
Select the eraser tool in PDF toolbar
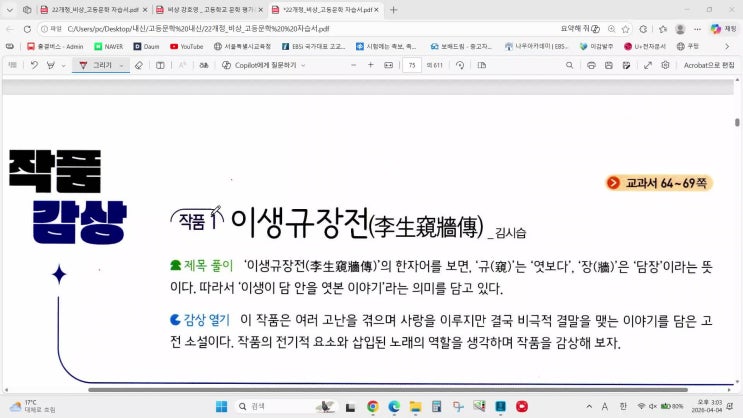(138, 65)
